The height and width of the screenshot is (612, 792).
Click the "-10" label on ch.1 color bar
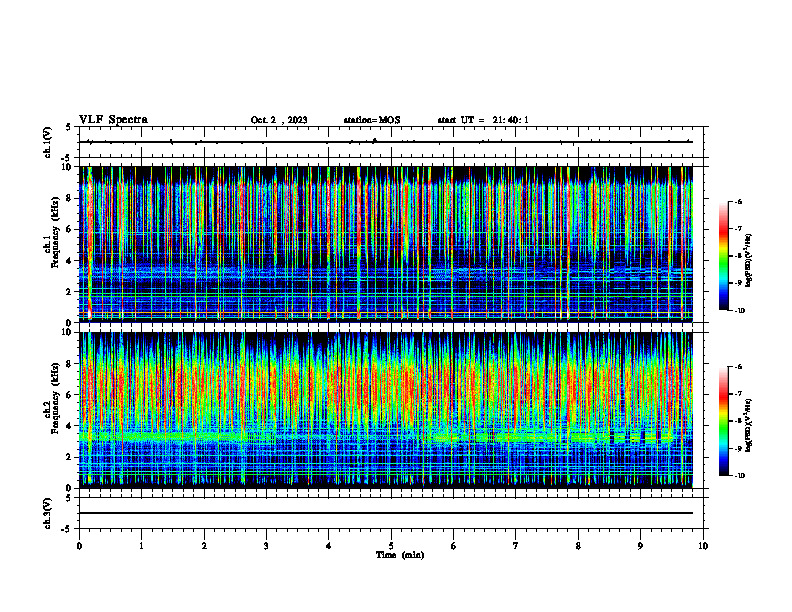click(x=739, y=311)
